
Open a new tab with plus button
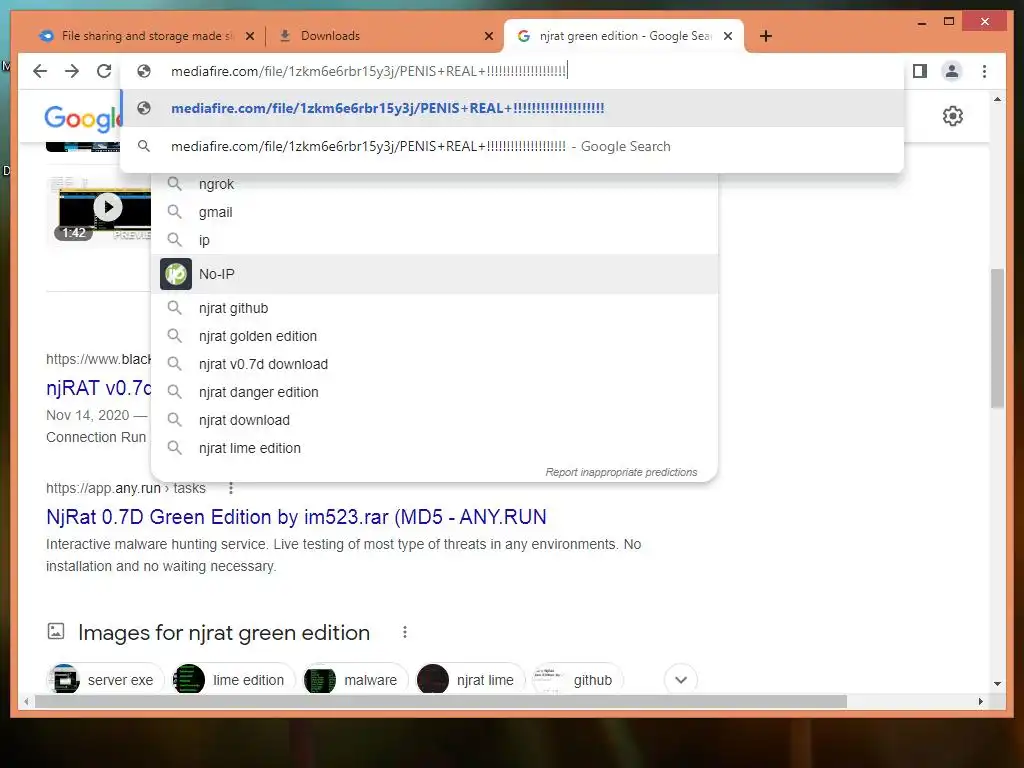point(766,36)
